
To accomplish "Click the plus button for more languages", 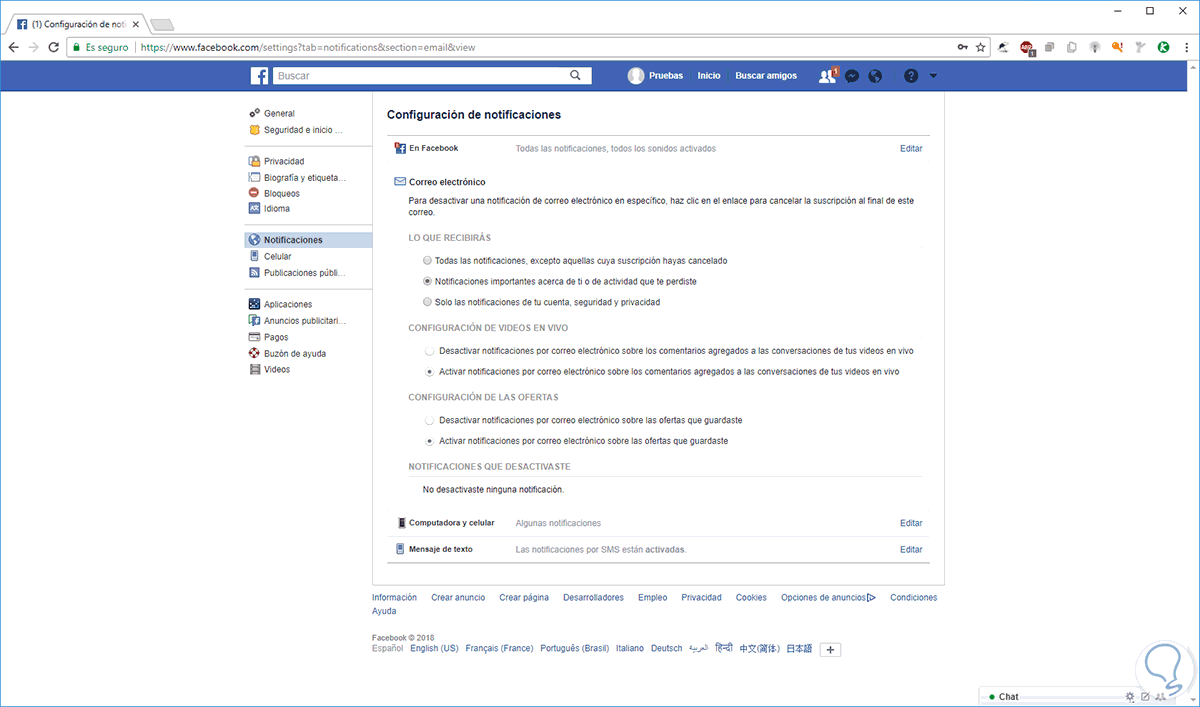I will pos(831,649).
